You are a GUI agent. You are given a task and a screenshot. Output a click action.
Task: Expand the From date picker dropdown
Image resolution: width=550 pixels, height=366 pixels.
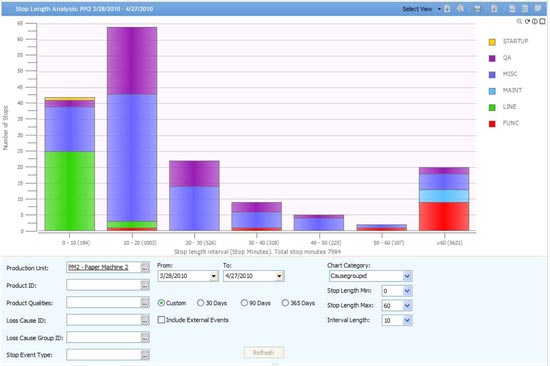coord(214,276)
